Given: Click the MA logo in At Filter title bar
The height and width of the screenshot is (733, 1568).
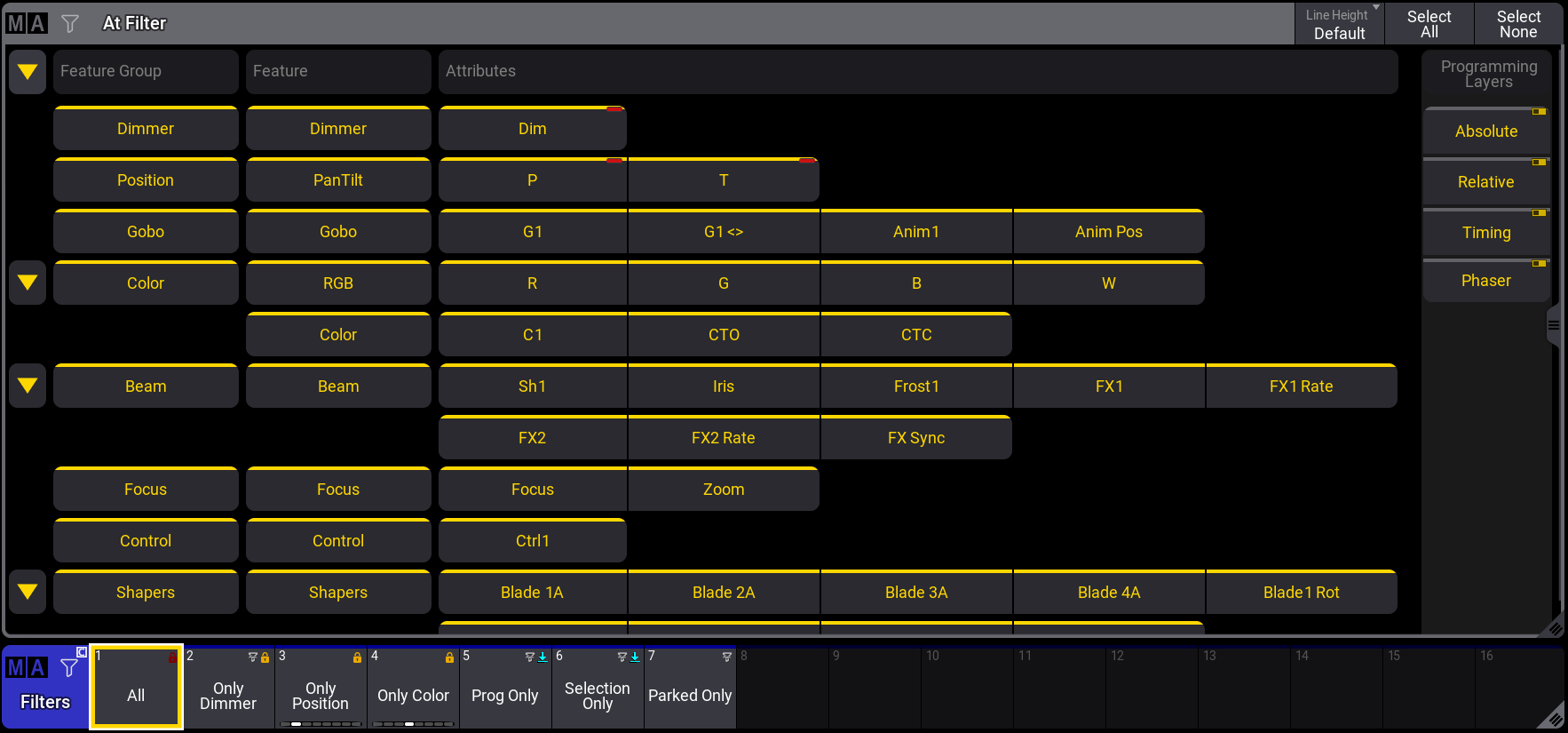Looking at the screenshot, I should pos(26,23).
